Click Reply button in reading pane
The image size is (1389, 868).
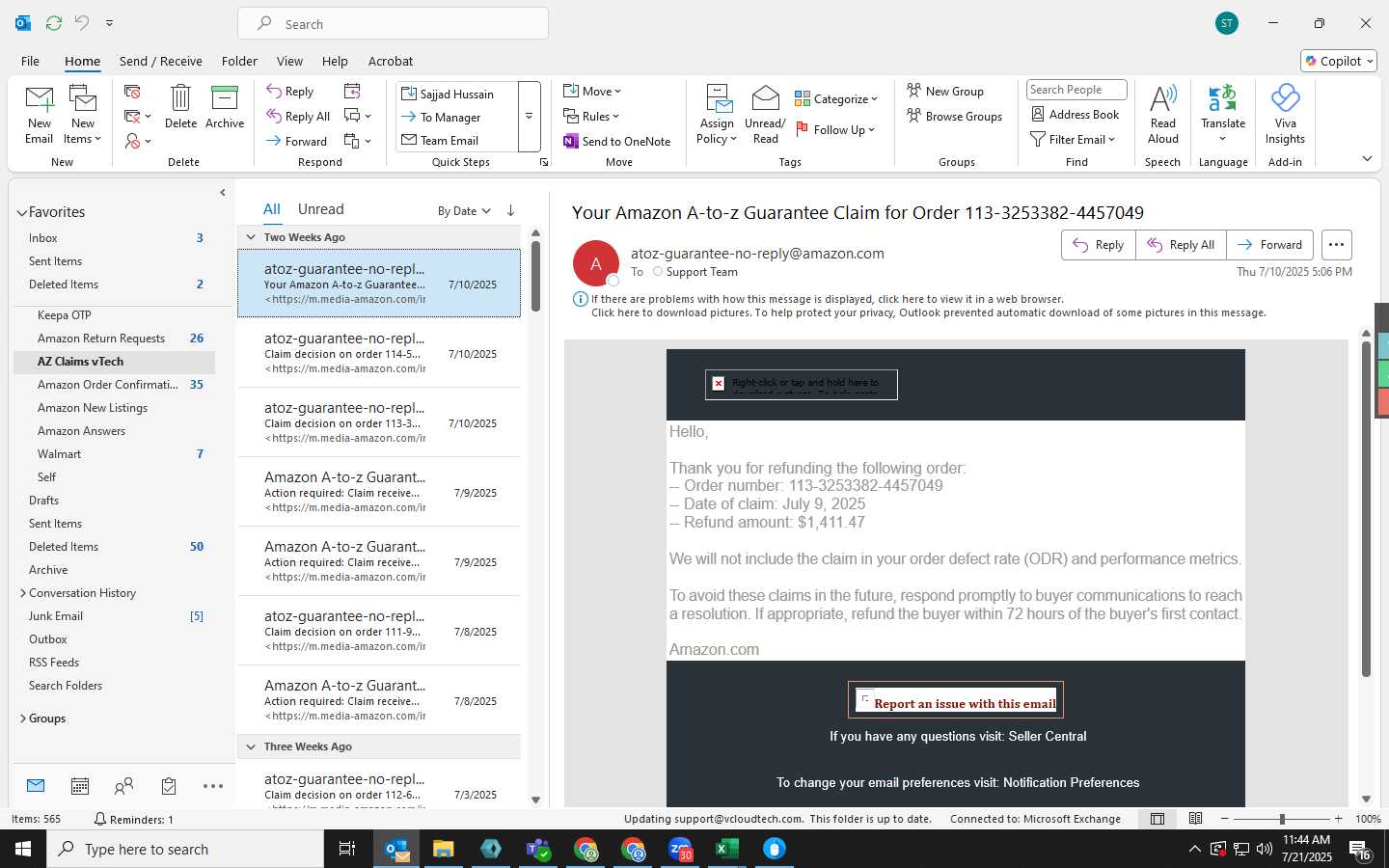1099,245
